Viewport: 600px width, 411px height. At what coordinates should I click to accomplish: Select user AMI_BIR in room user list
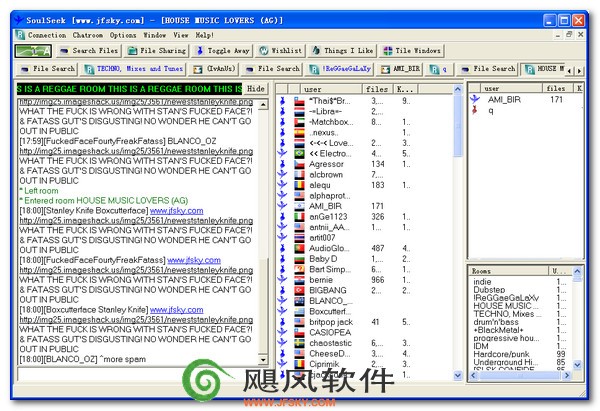click(x=325, y=206)
